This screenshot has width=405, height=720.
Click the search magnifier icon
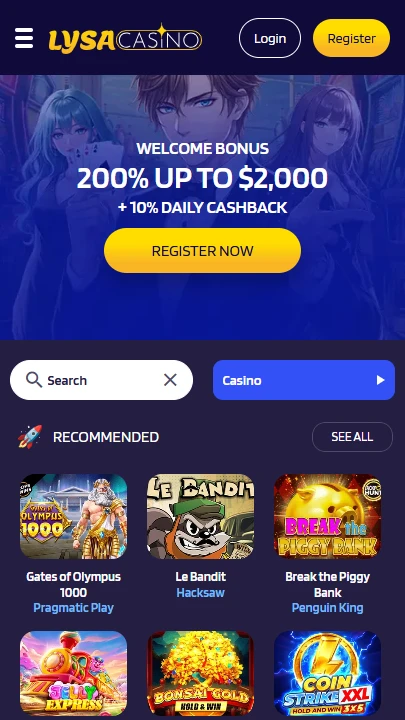pyautogui.click(x=34, y=380)
